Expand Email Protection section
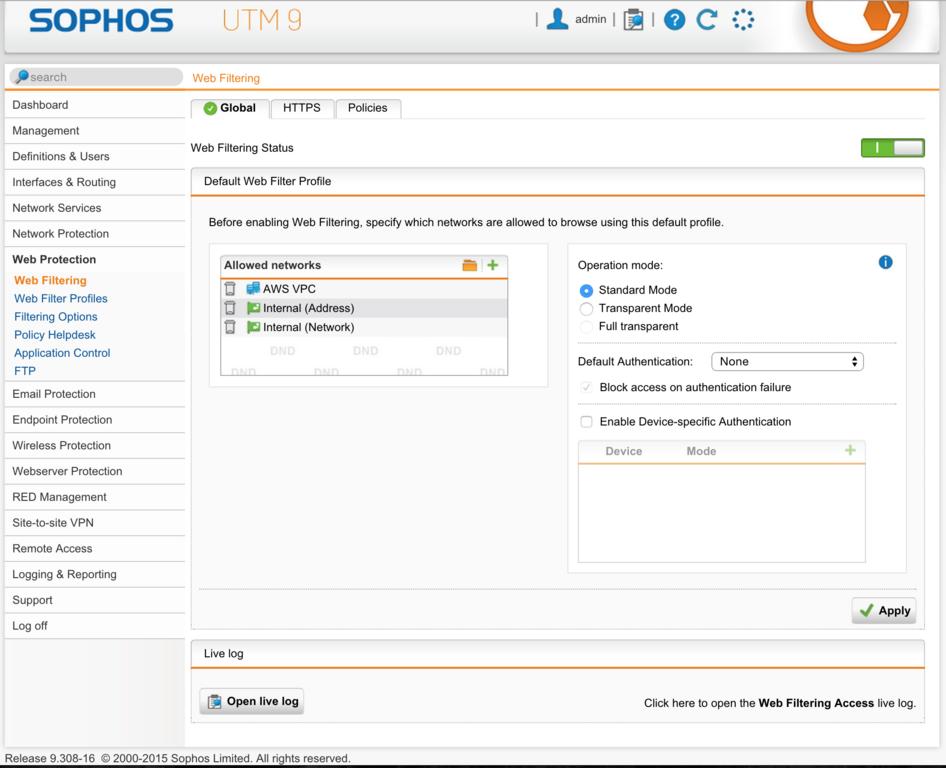946x768 pixels. [95, 394]
